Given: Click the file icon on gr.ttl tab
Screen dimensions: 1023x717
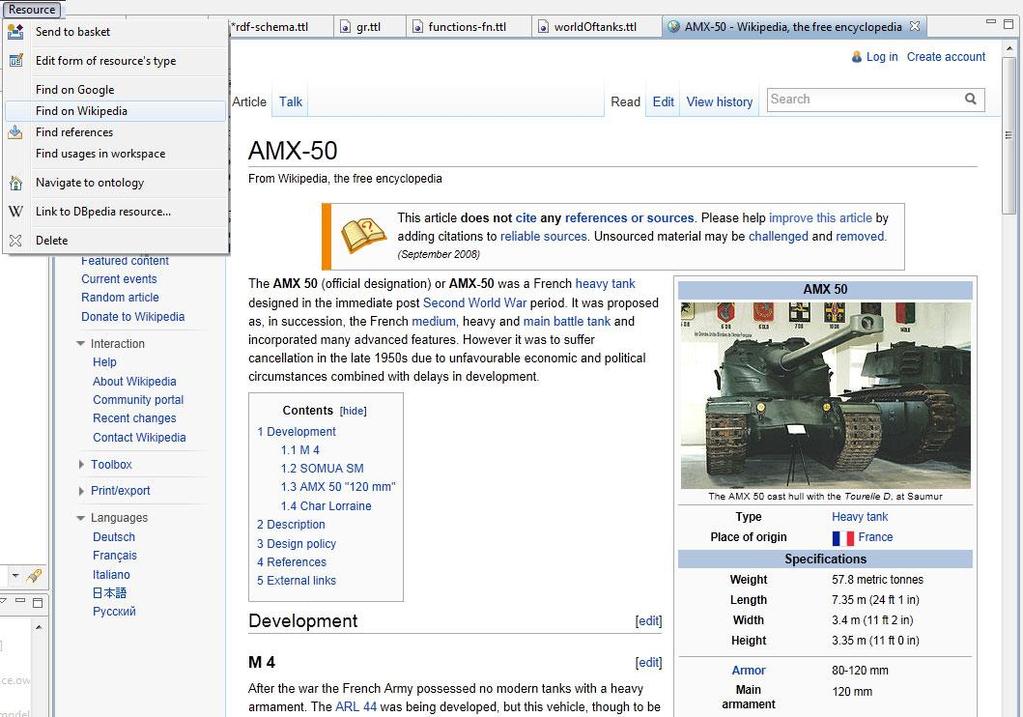Looking at the screenshot, I should tap(346, 27).
